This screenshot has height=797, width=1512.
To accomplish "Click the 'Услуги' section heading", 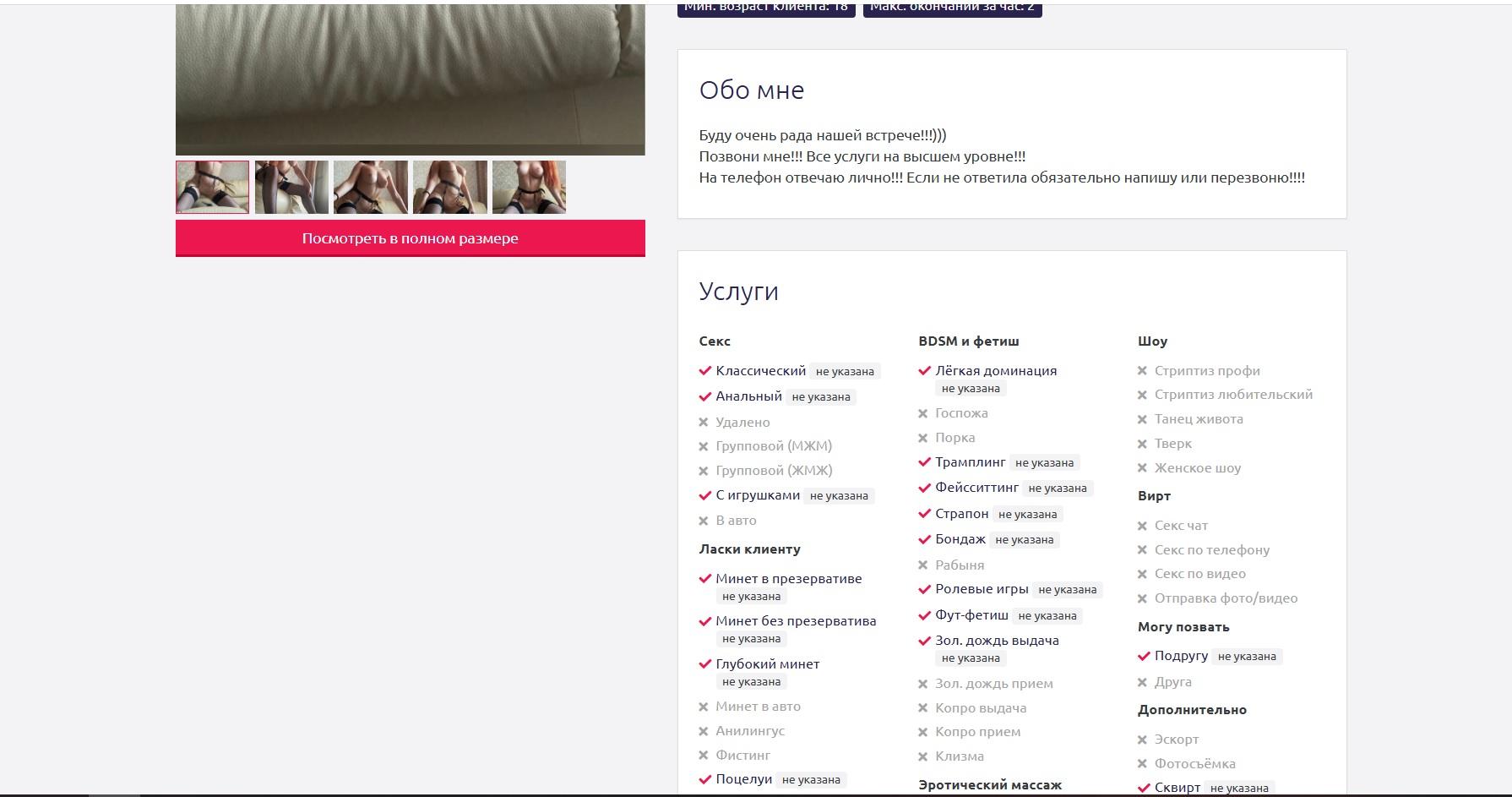I will click(x=738, y=292).
